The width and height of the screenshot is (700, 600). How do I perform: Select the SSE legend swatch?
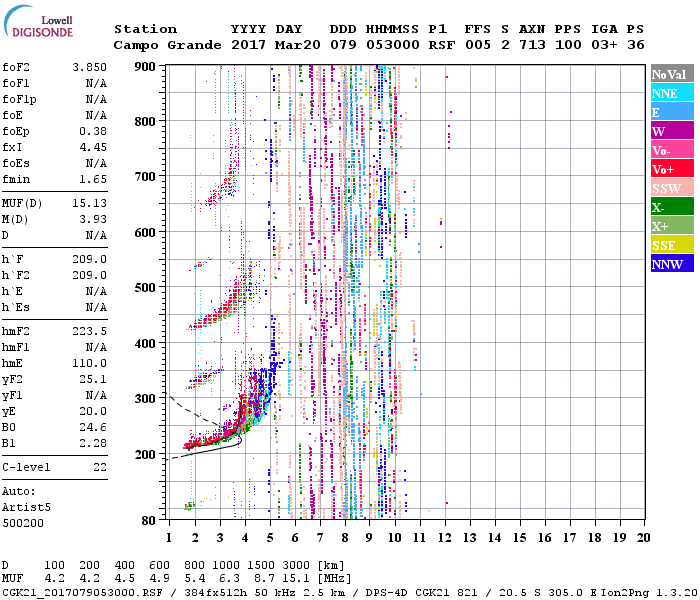[672, 245]
